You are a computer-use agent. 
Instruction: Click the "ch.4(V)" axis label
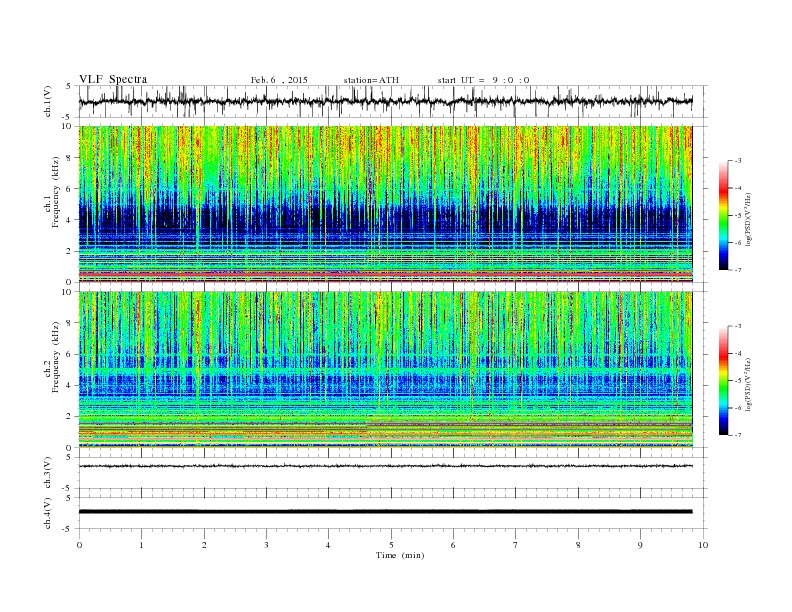pos(48,513)
